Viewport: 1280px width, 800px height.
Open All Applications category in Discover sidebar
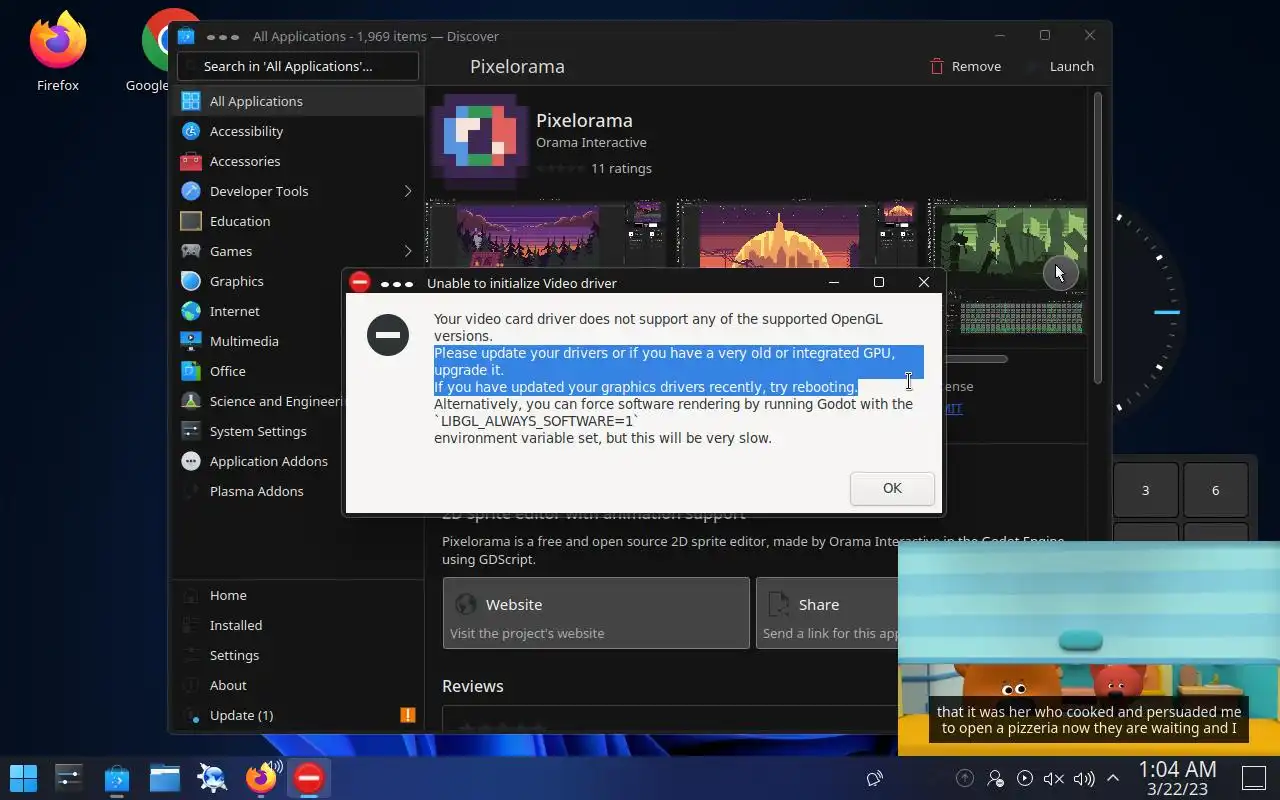pyautogui.click(x=297, y=101)
